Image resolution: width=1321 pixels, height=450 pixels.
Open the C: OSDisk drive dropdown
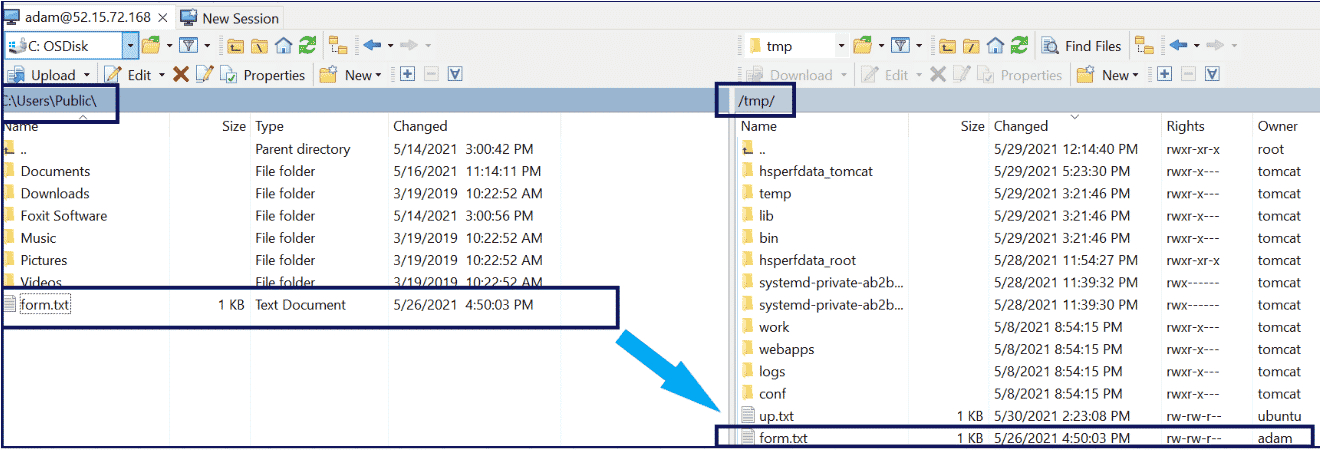pos(130,46)
